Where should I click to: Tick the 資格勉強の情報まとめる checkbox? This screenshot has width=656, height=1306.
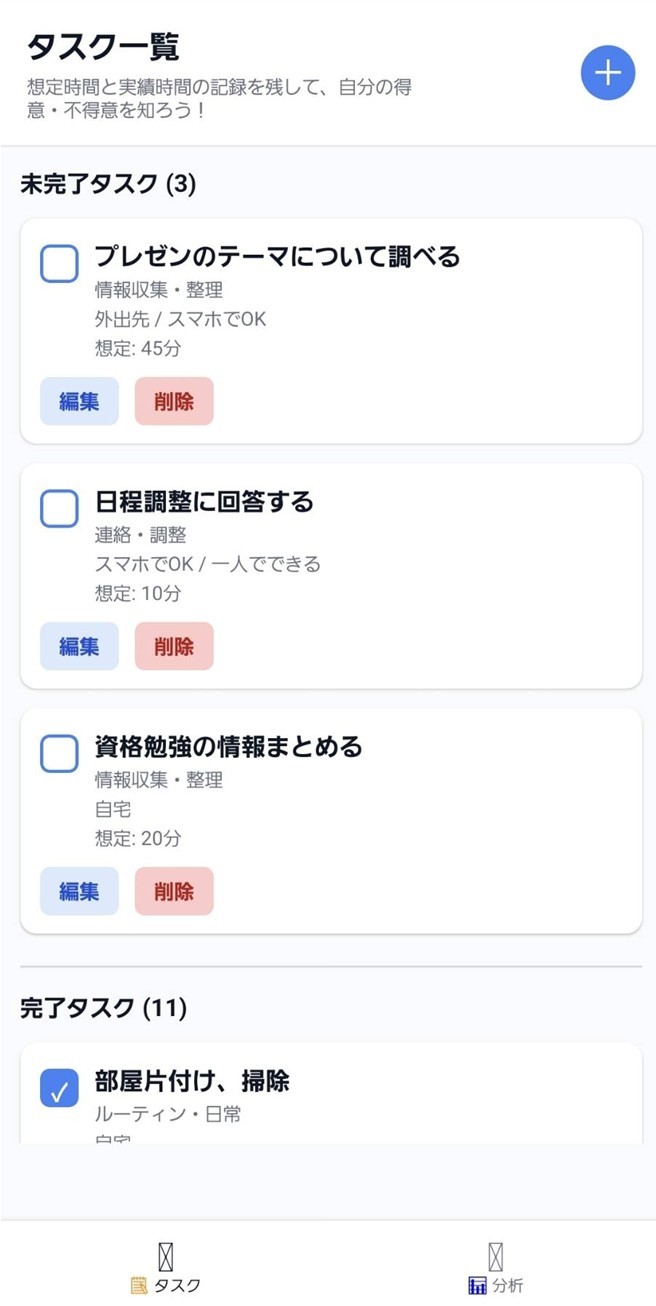(59, 753)
